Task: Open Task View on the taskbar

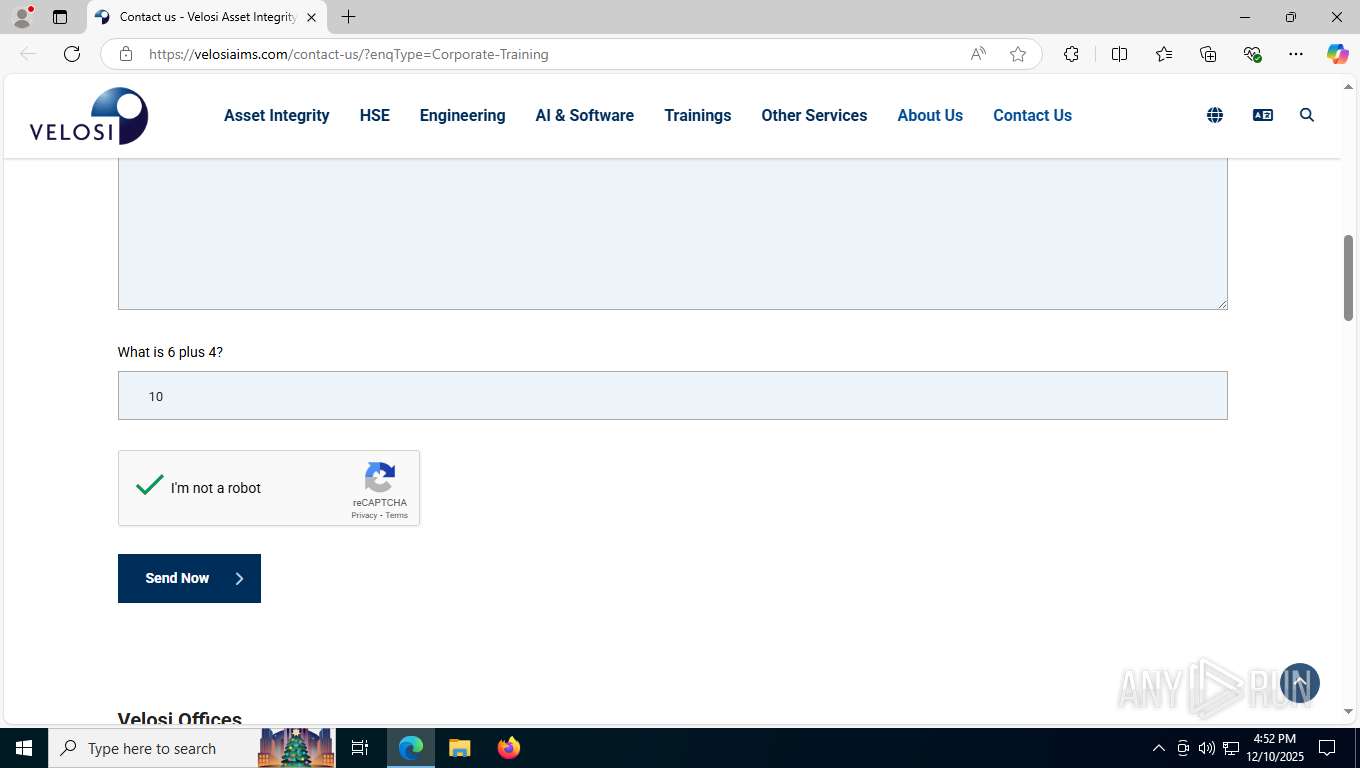Action: coord(360,748)
